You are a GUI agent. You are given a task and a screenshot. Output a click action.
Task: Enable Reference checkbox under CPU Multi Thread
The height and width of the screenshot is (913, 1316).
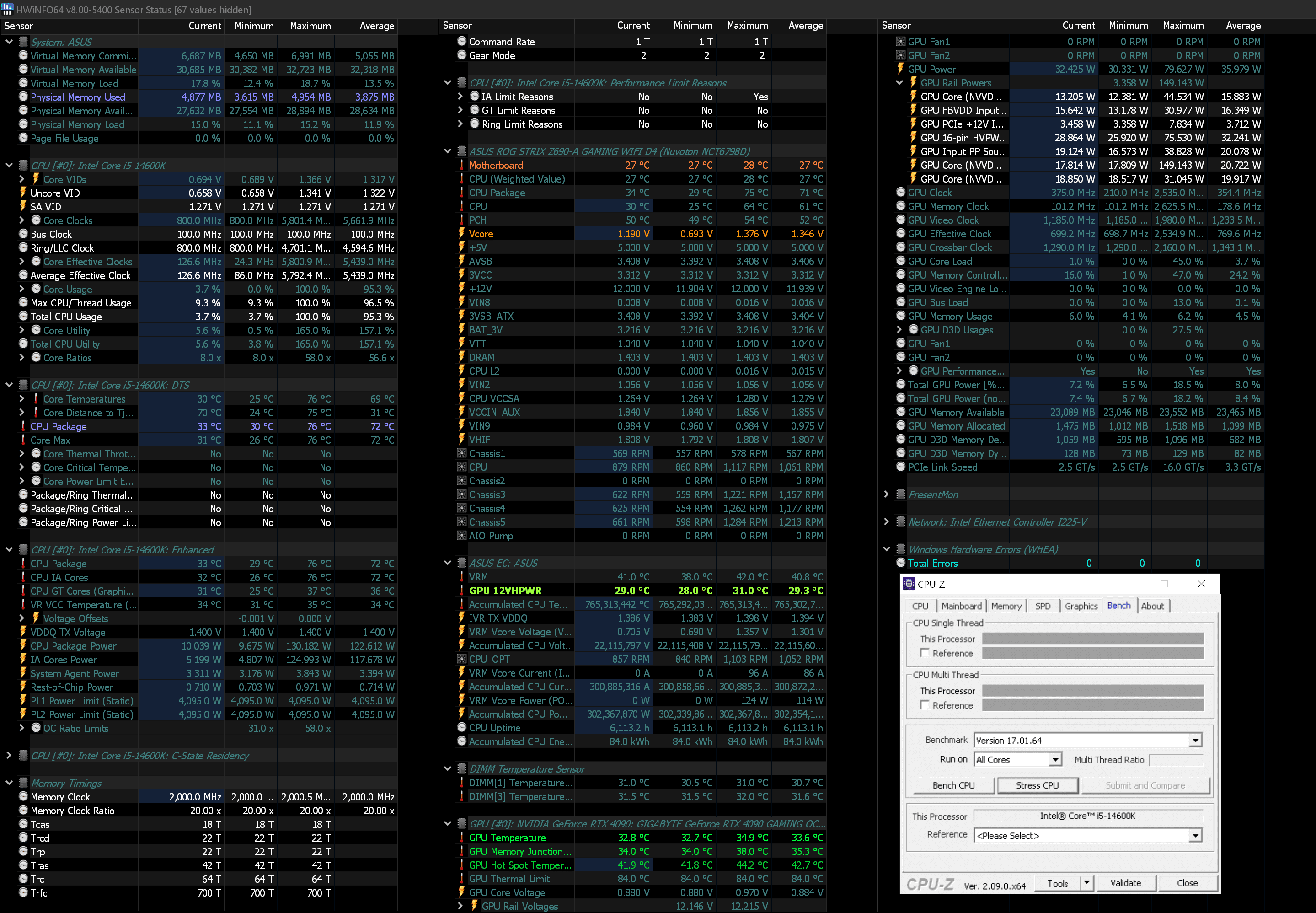tap(925, 705)
